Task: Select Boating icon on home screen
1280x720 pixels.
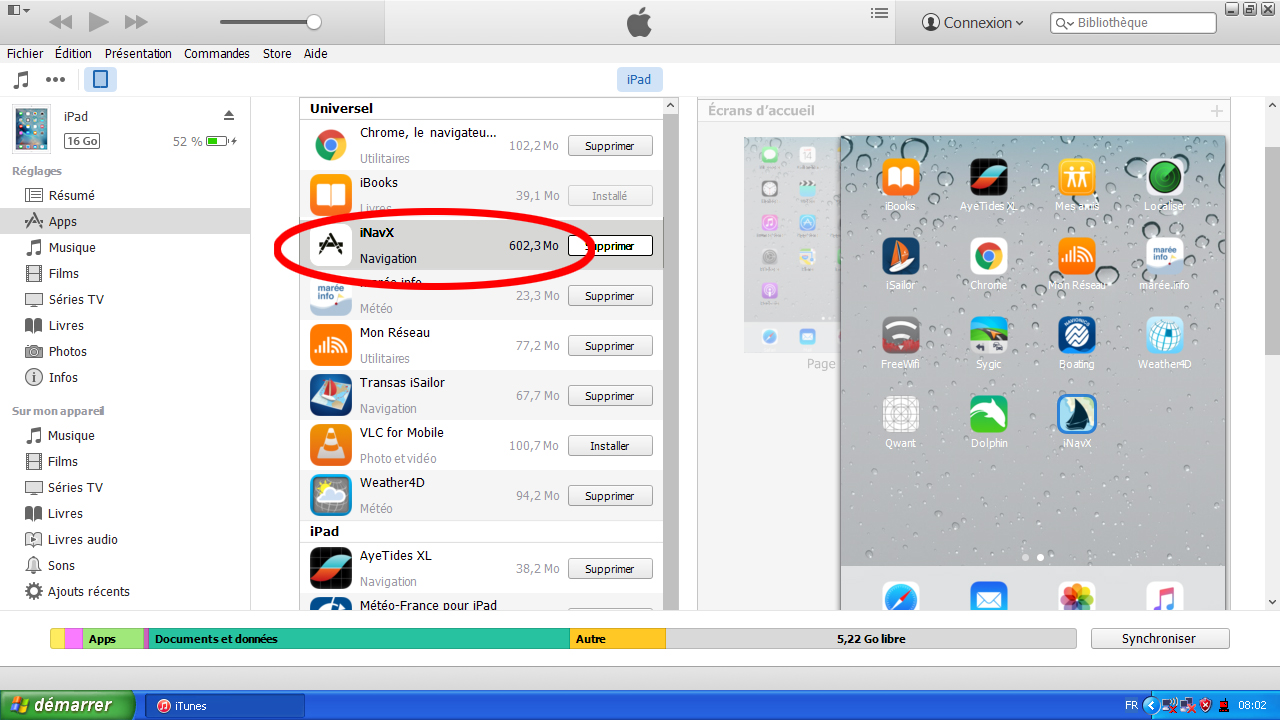Action: pyautogui.click(x=1077, y=335)
